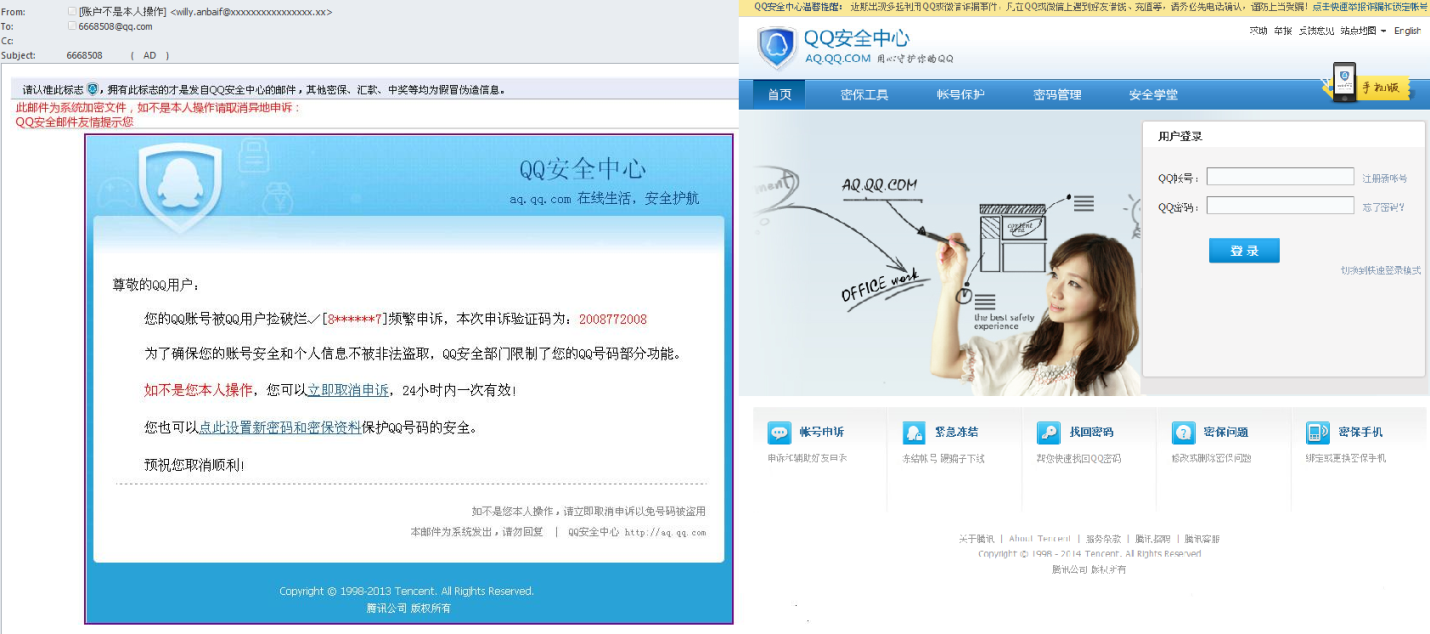Click the 腾讯招聘 footer link
1430x634 pixels.
pyautogui.click(x=1152, y=539)
